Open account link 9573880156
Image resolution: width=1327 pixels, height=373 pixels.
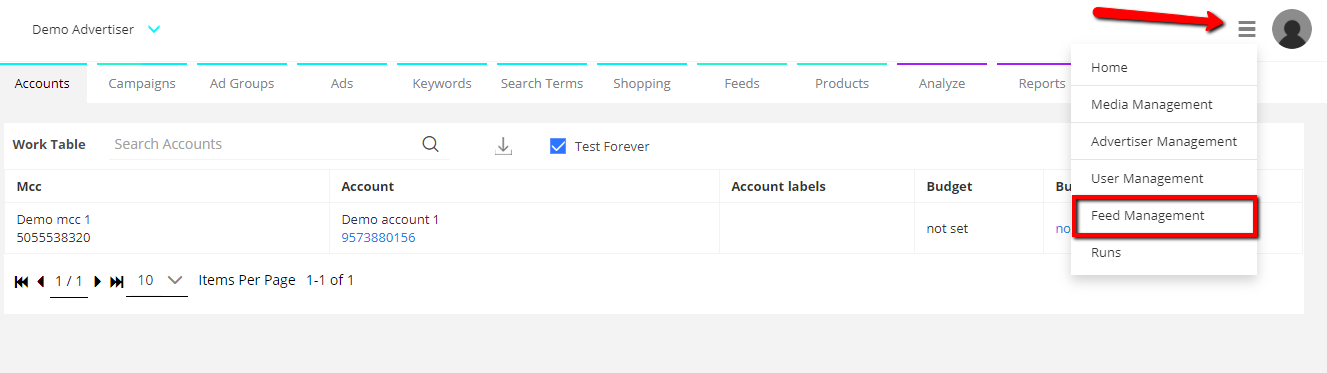click(378, 237)
